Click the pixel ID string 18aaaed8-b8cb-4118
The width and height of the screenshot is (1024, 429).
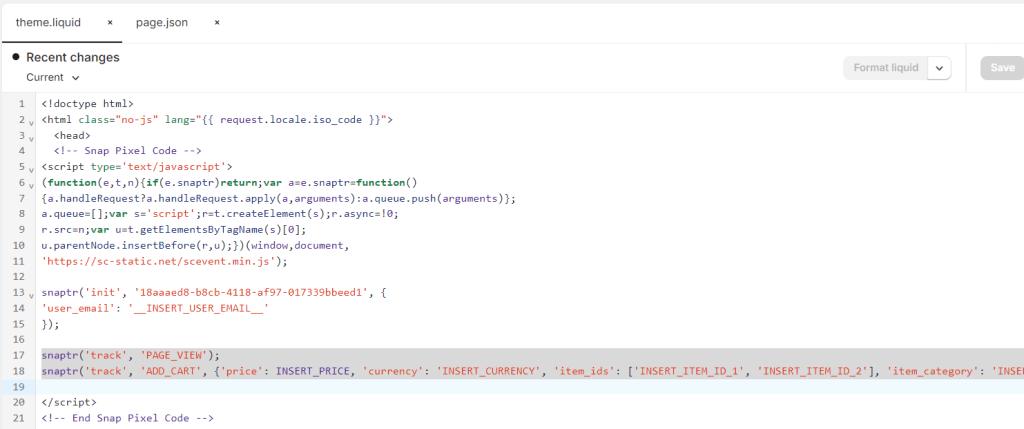click(x=249, y=293)
